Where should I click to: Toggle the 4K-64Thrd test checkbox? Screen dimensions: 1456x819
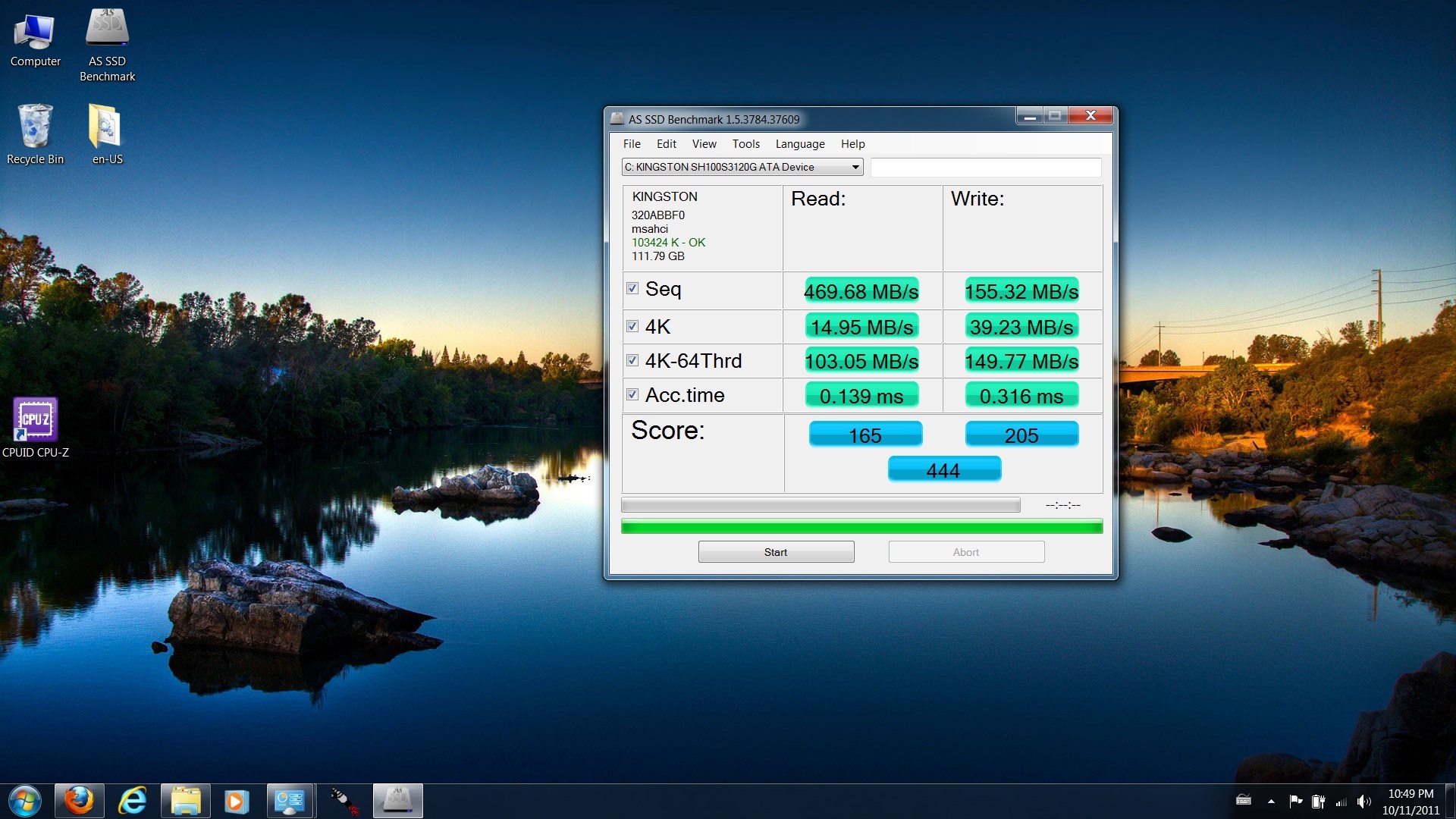(632, 360)
